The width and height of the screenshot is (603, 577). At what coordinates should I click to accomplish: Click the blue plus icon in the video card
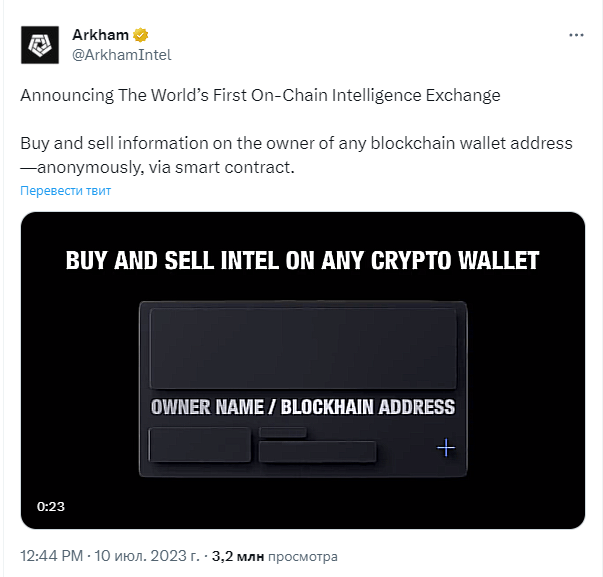click(446, 447)
